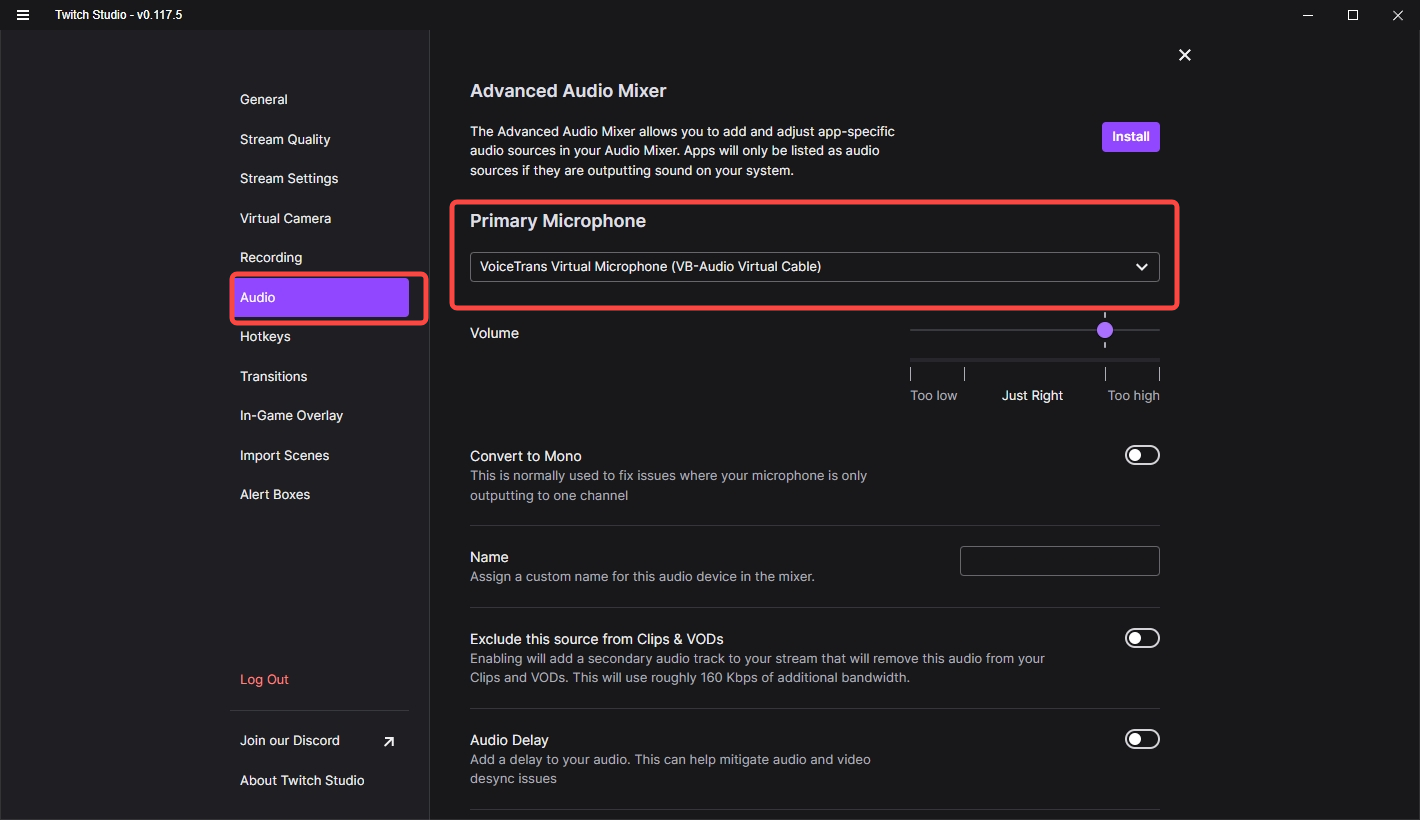Open the hamburger menu in title bar
This screenshot has height=820, width=1420.
[23, 15]
